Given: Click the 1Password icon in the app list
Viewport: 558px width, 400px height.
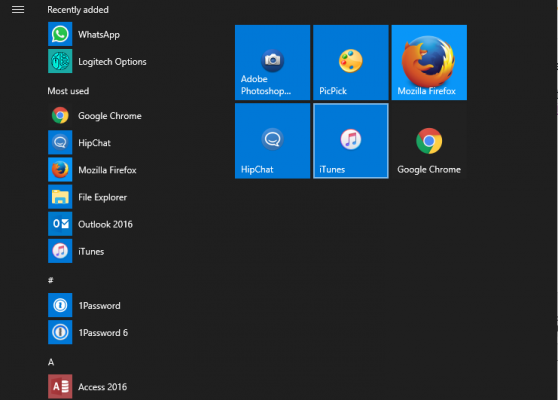Looking at the screenshot, I should 60,305.
